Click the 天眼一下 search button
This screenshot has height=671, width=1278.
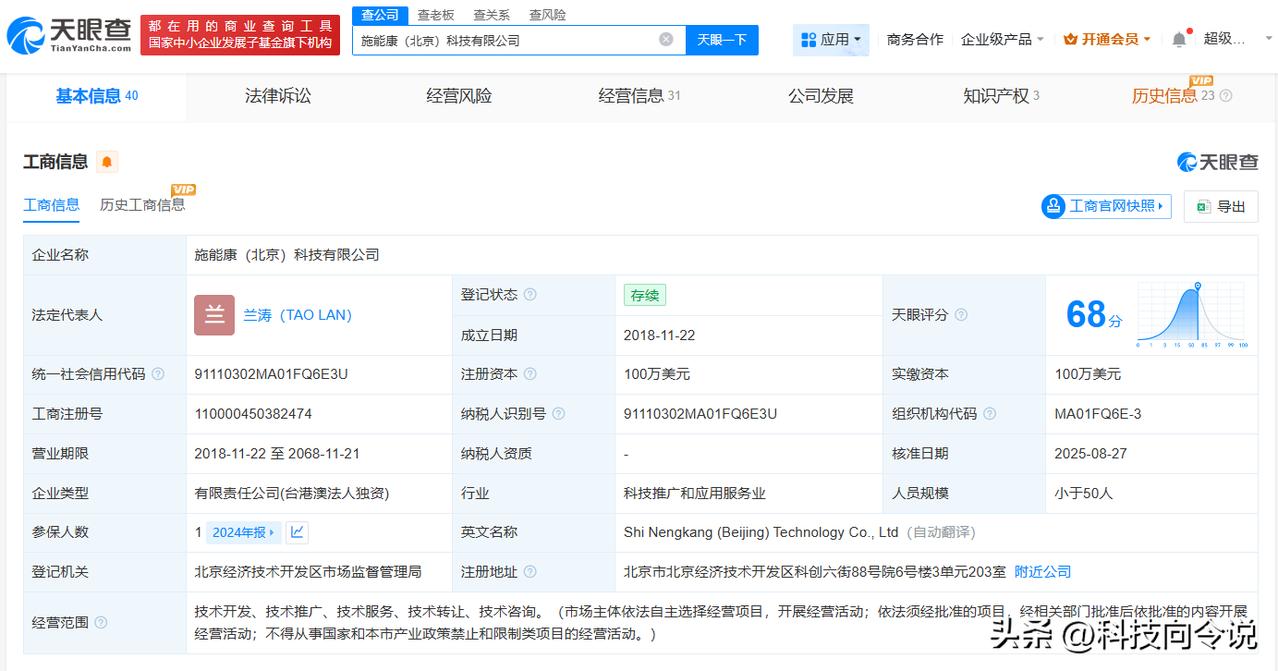click(x=722, y=40)
